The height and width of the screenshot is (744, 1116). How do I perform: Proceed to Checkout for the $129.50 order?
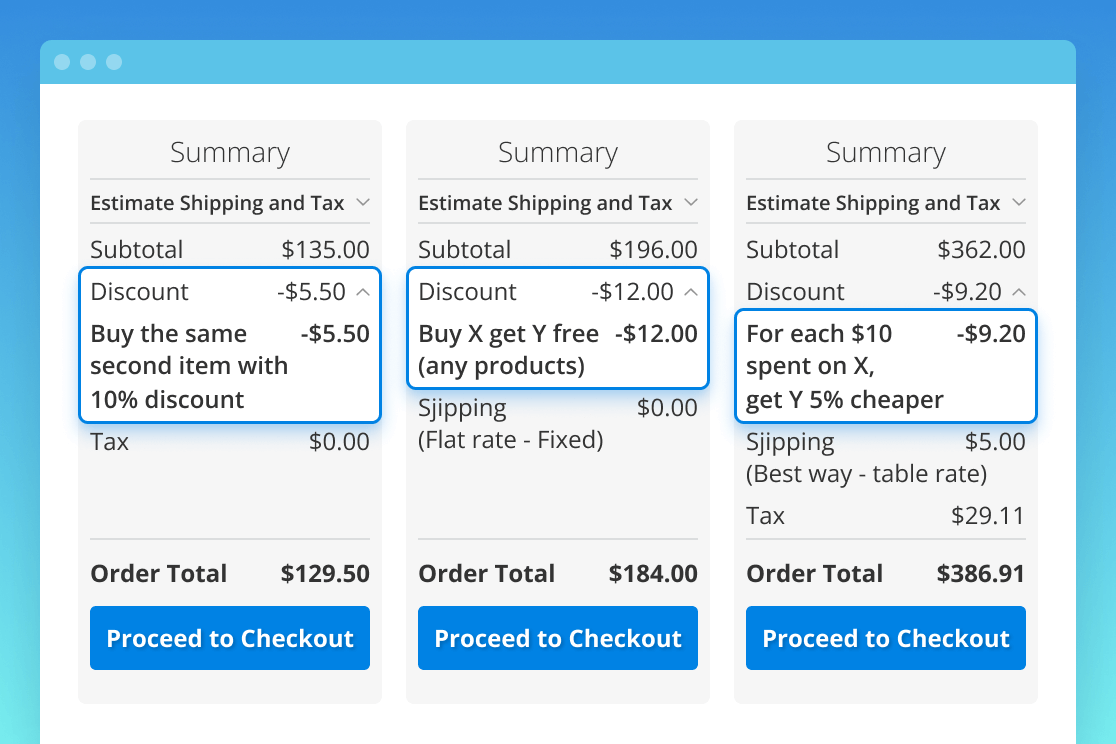click(x=230, y=638)
